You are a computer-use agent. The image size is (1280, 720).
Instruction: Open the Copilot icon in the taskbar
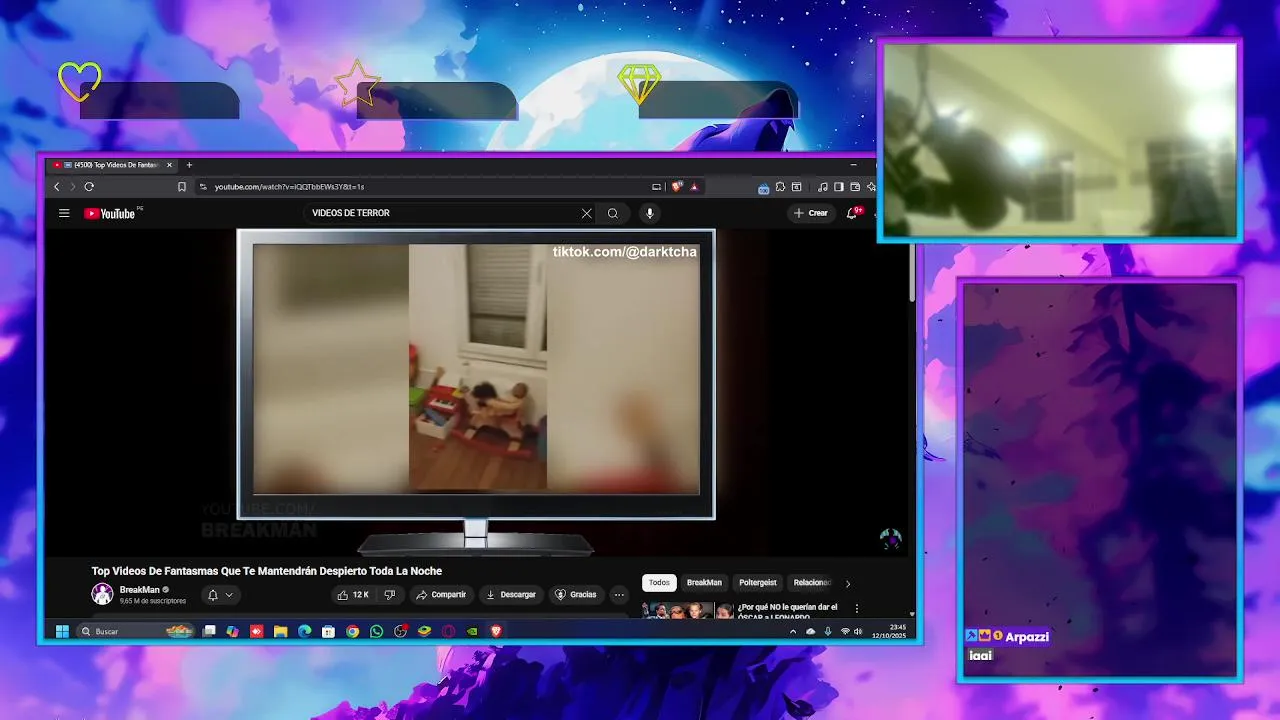pyautogui.click(x=233, y=631)
